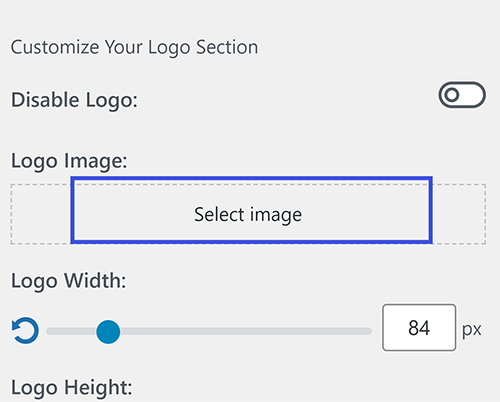Click the slider track between reset icon and handle
Screen dimensions: 500x402
pos(71,331)
